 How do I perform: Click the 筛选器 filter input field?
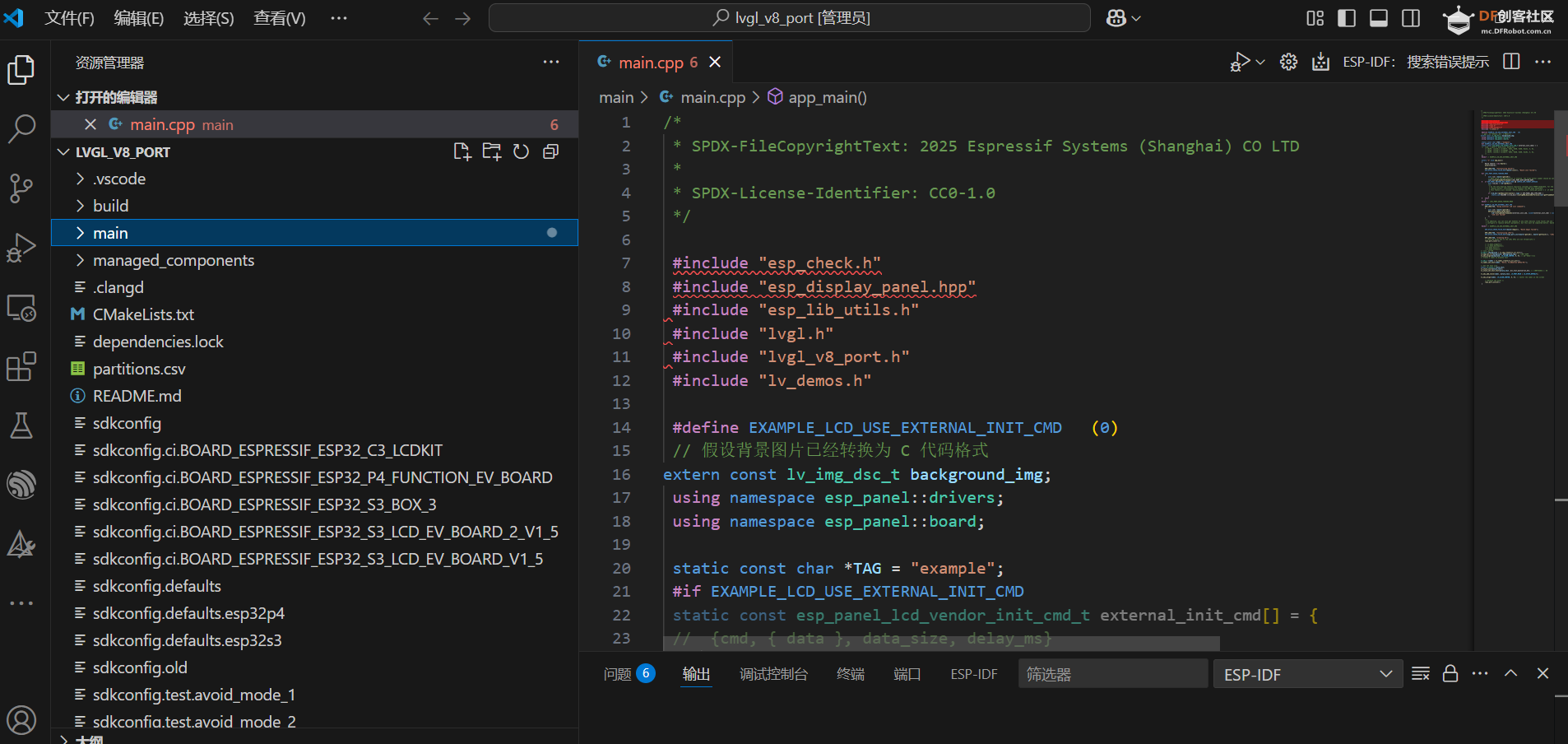pos(1113,674)
